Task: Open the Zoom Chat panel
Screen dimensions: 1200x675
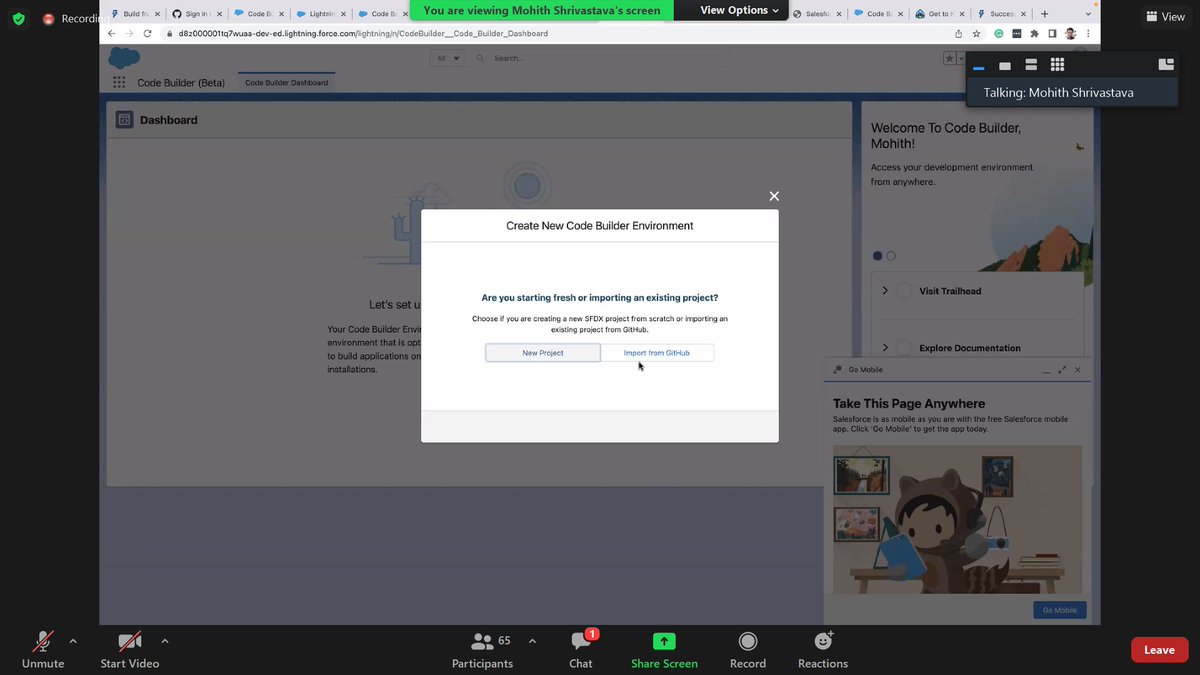Action: click(x=581, y=649)
